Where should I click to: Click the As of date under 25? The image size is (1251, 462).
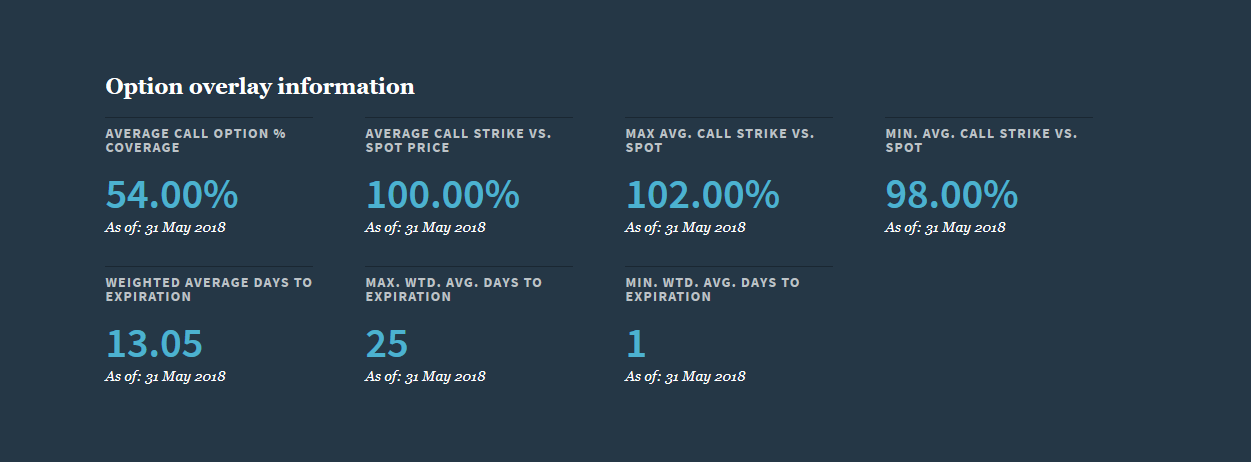[425, 377]
